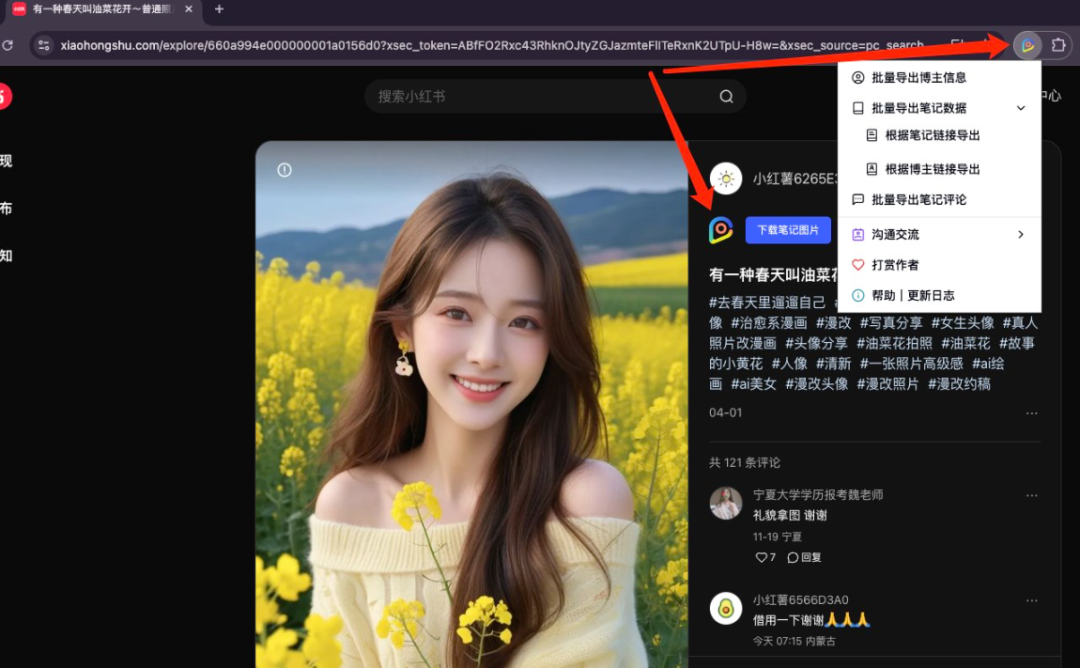
Task: Click the info icon on the photo
Action: click(x=284, y=170)
